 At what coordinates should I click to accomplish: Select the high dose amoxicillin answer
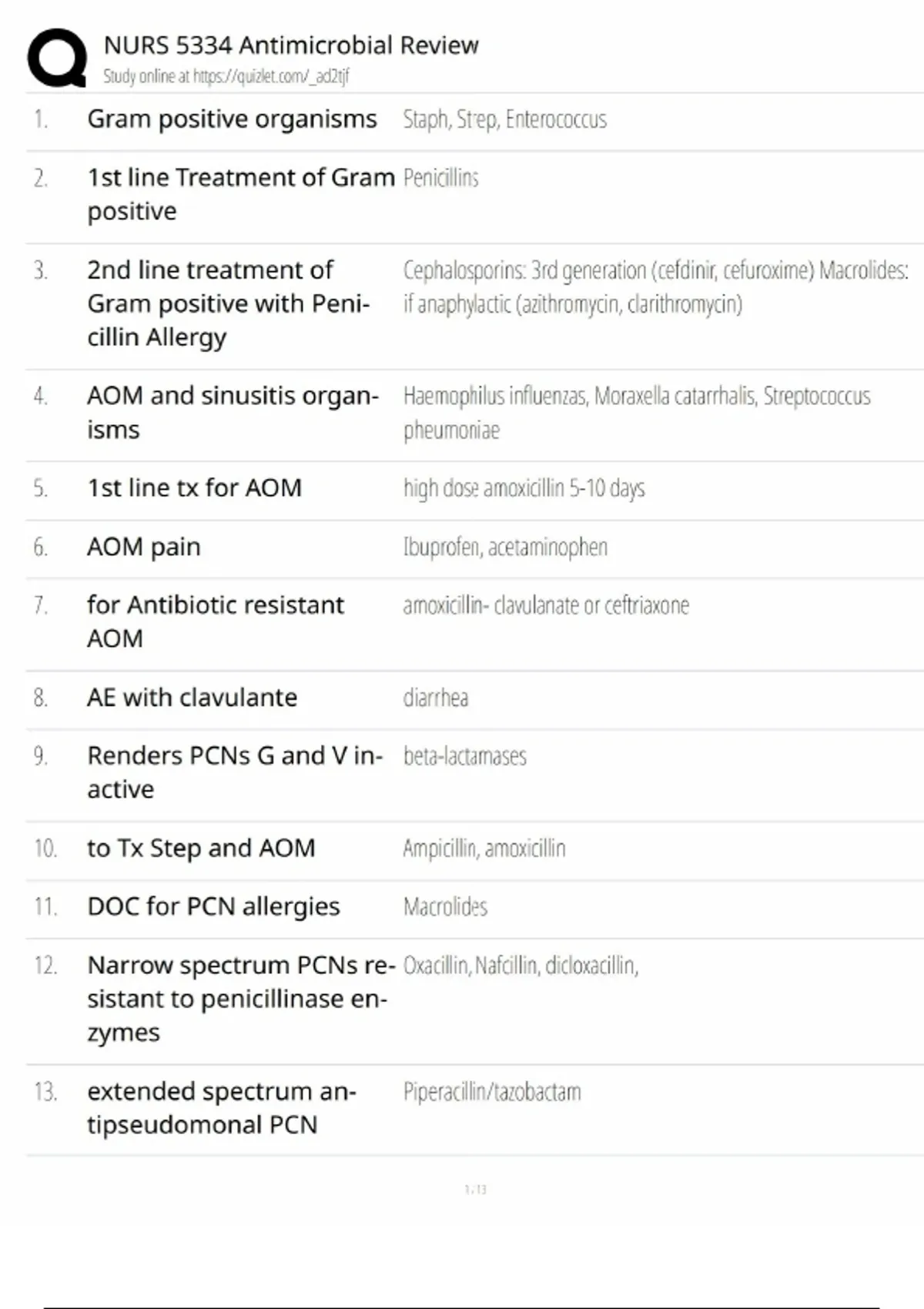point(524,488)
